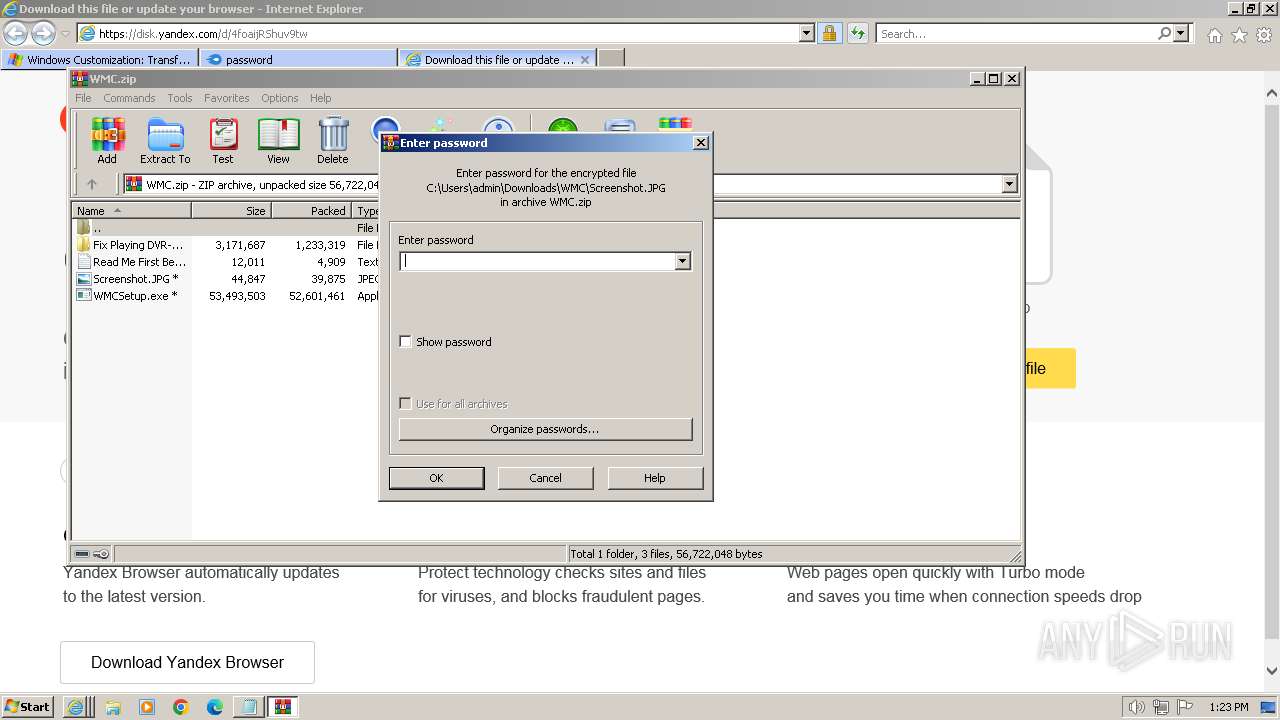Click WinRAR taskbar button
This screenshot has height=720, width=1280.
(x=283, y=707)
